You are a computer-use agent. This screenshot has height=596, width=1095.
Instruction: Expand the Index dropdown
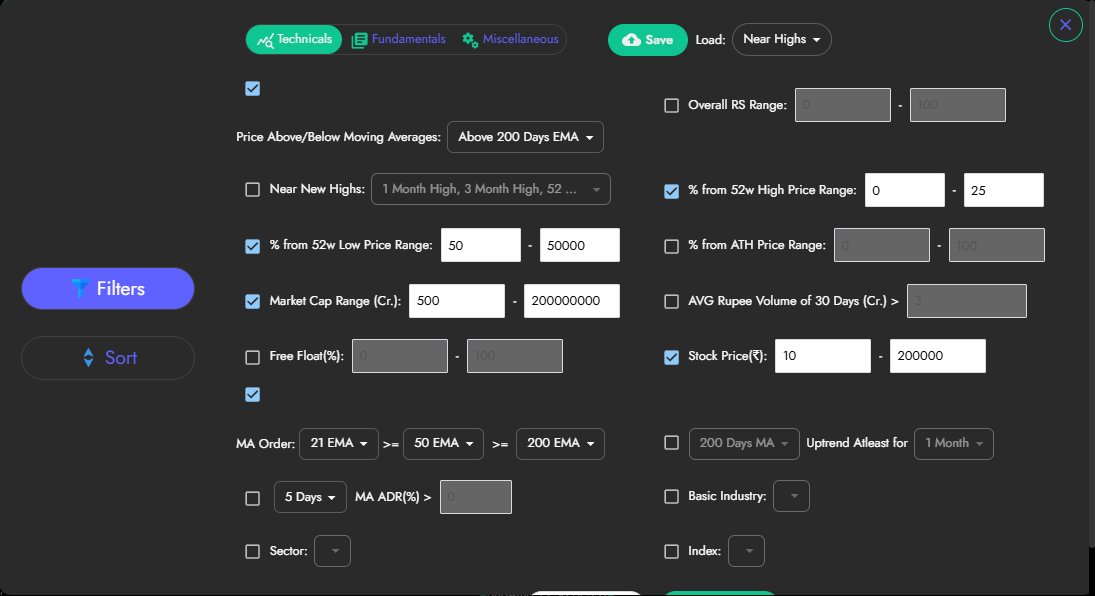[747, 551]
